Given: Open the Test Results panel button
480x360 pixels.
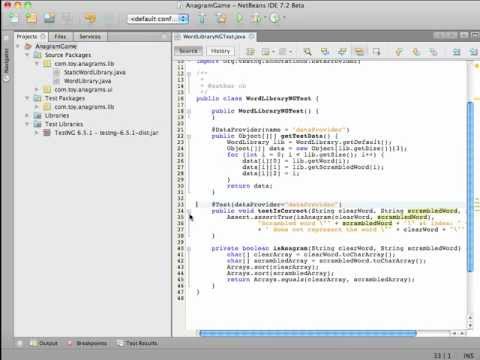Looking at the screenshot, I should point(138,343).
